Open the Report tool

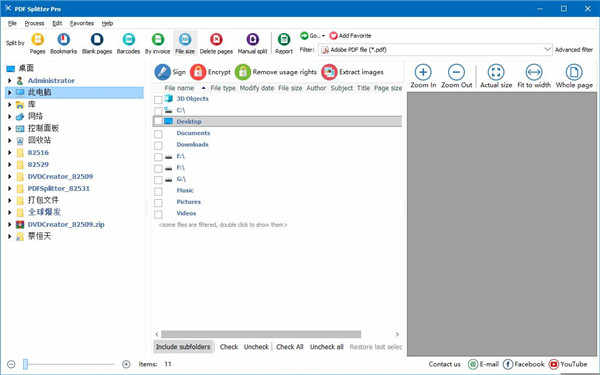(284, 39)
